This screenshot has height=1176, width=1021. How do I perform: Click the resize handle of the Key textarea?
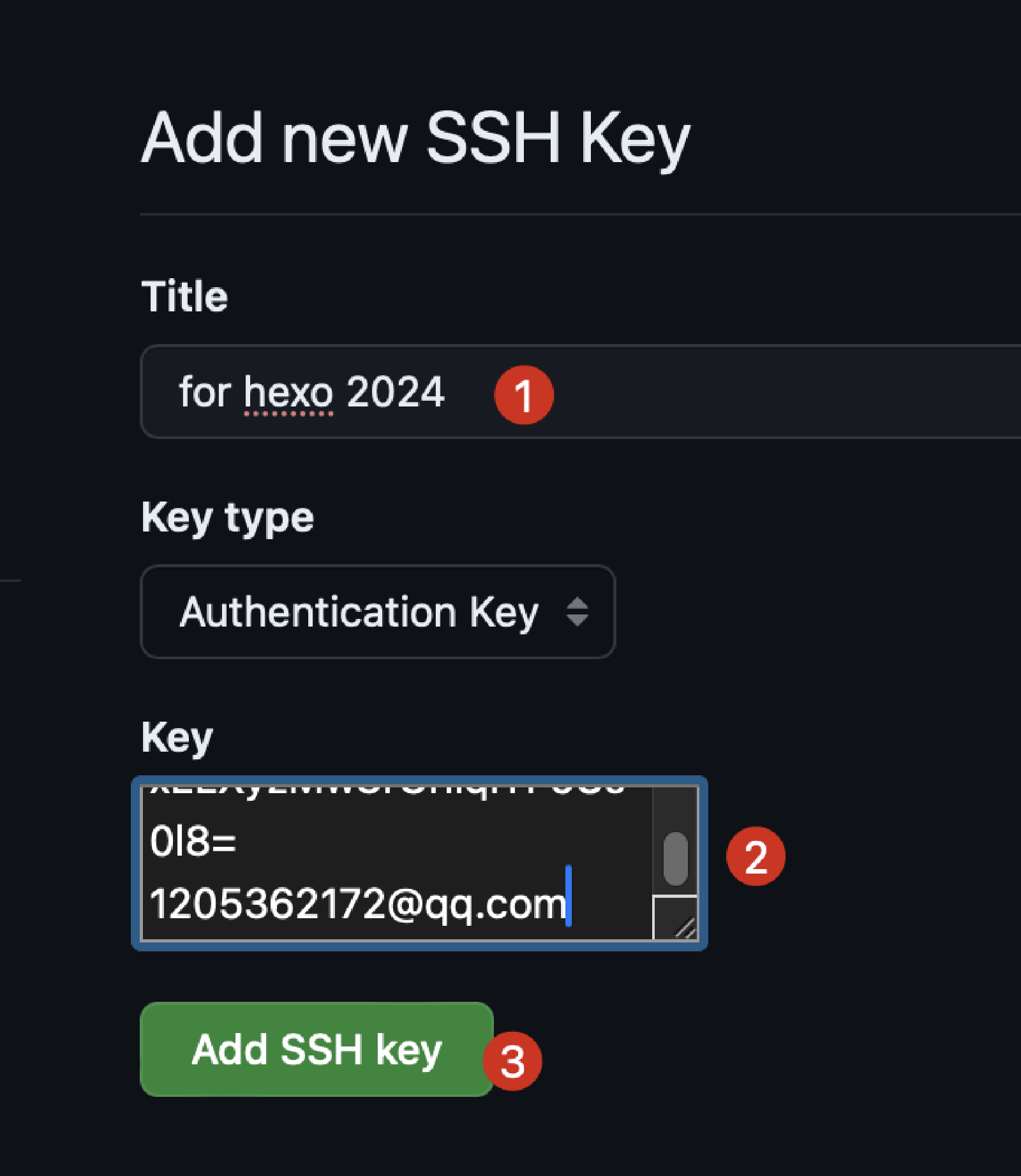684,927
